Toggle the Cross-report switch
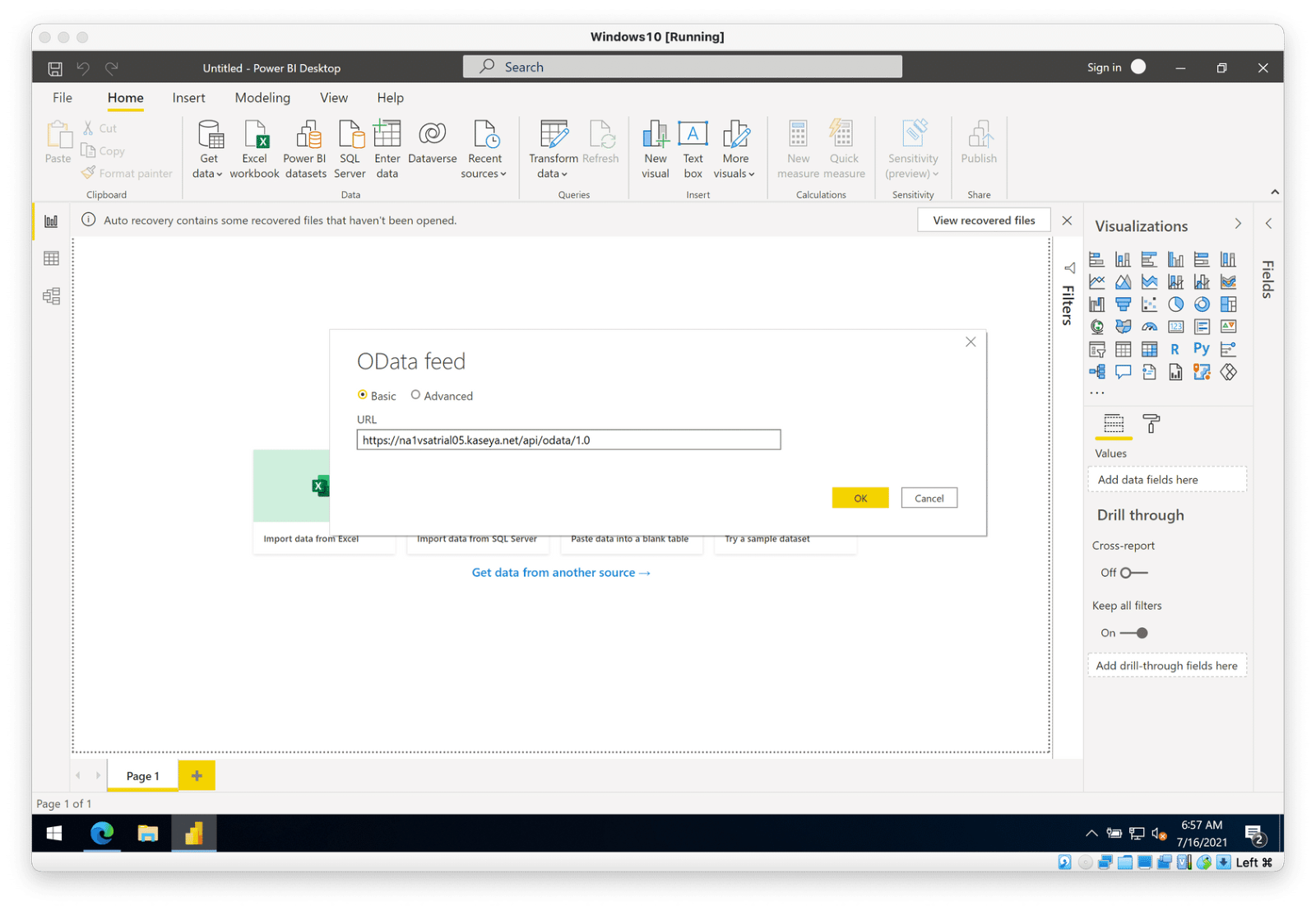Screen dimensions: 1316x911 pyautogui.click(x=1134, y=573)
